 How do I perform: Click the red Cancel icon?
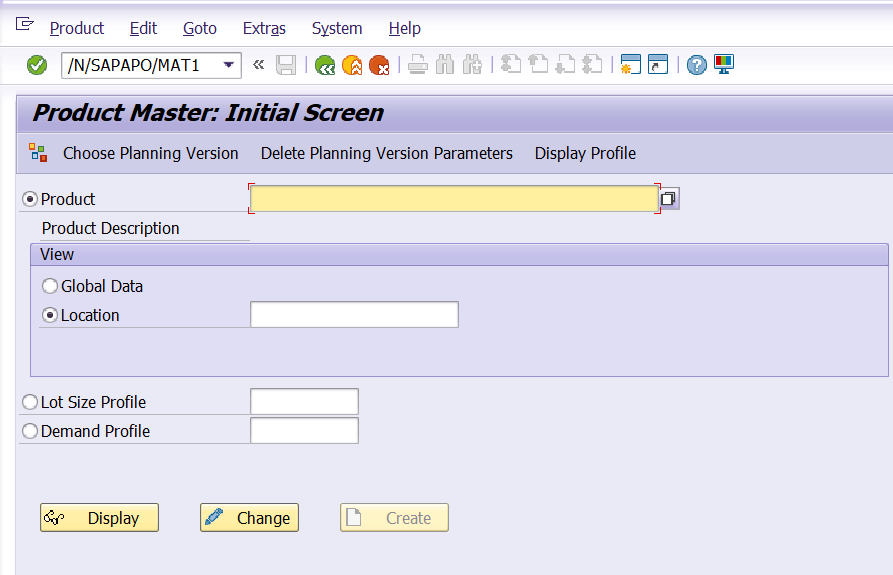379,65
